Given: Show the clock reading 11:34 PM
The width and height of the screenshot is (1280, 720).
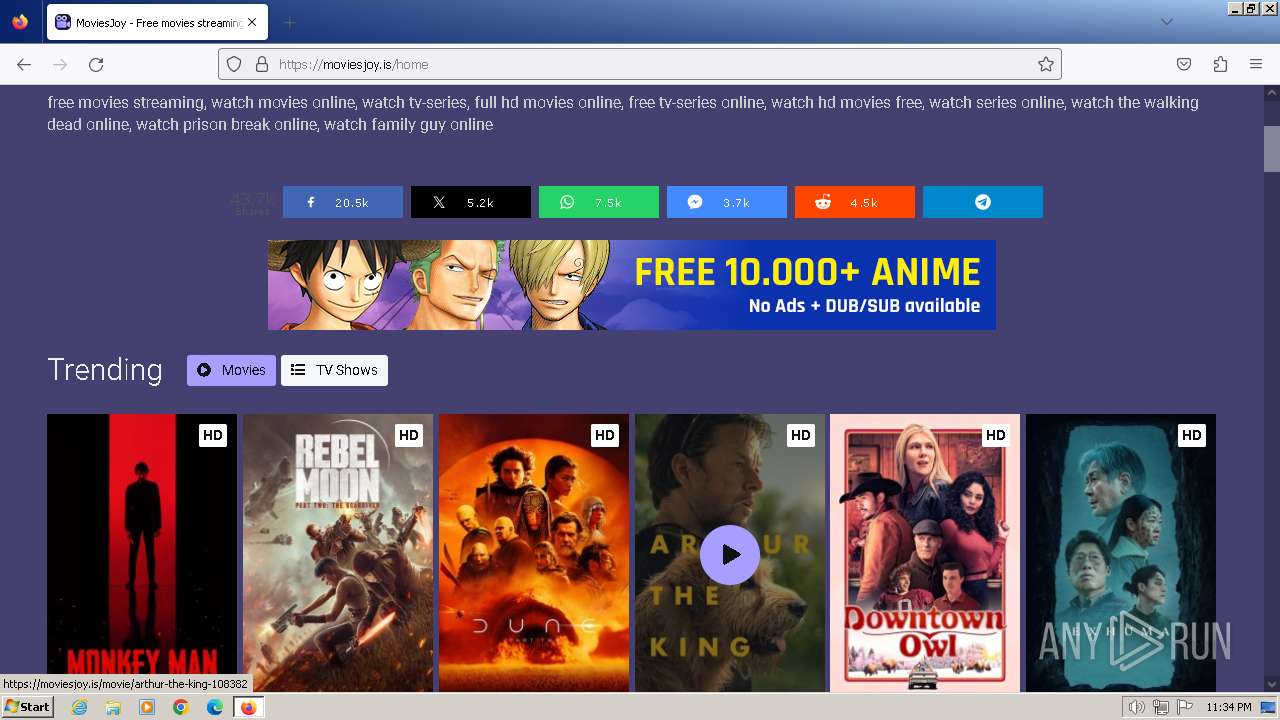Looking at the screenshot, I should coord(1229,707).
